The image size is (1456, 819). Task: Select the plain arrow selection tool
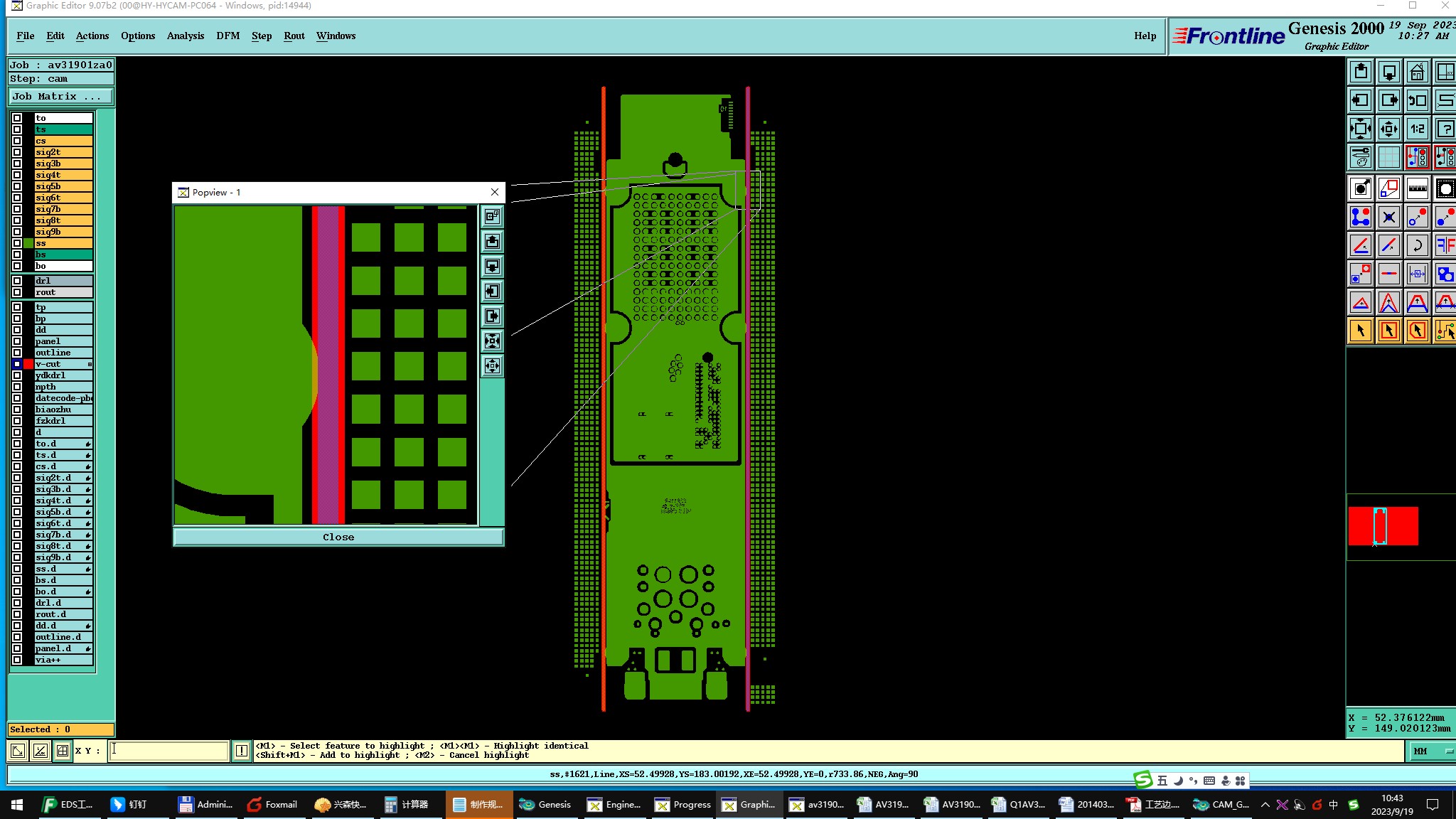[x=1360, y=331]
